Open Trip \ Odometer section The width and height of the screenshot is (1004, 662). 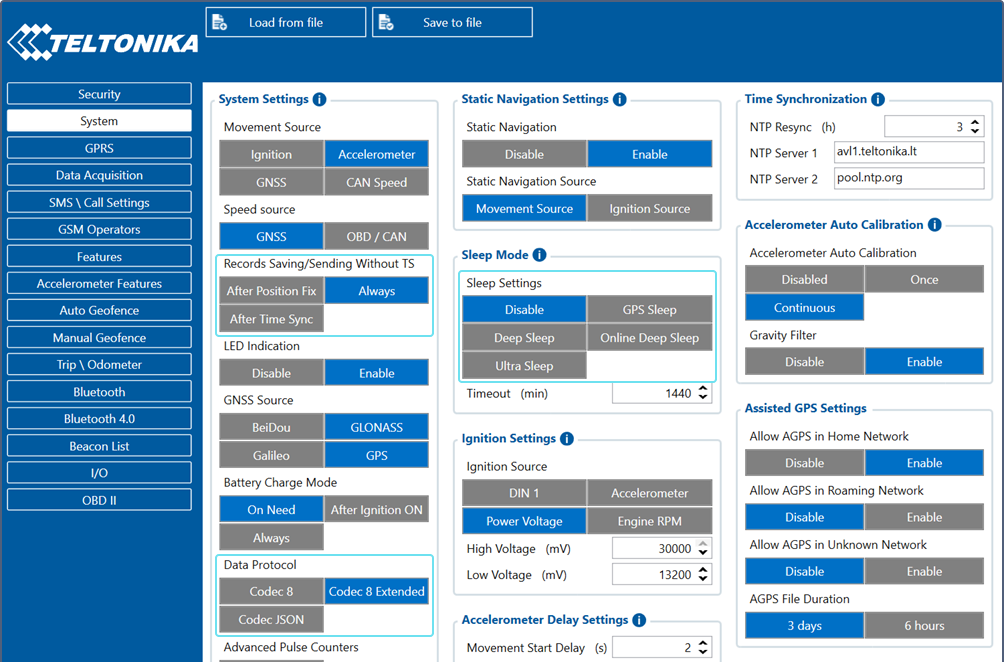tap(99, 364)
